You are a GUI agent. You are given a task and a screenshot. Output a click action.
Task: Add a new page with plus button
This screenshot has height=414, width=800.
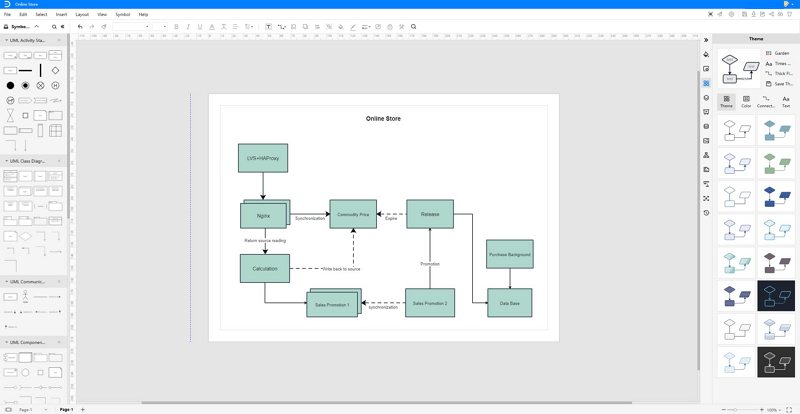[83, 409]
